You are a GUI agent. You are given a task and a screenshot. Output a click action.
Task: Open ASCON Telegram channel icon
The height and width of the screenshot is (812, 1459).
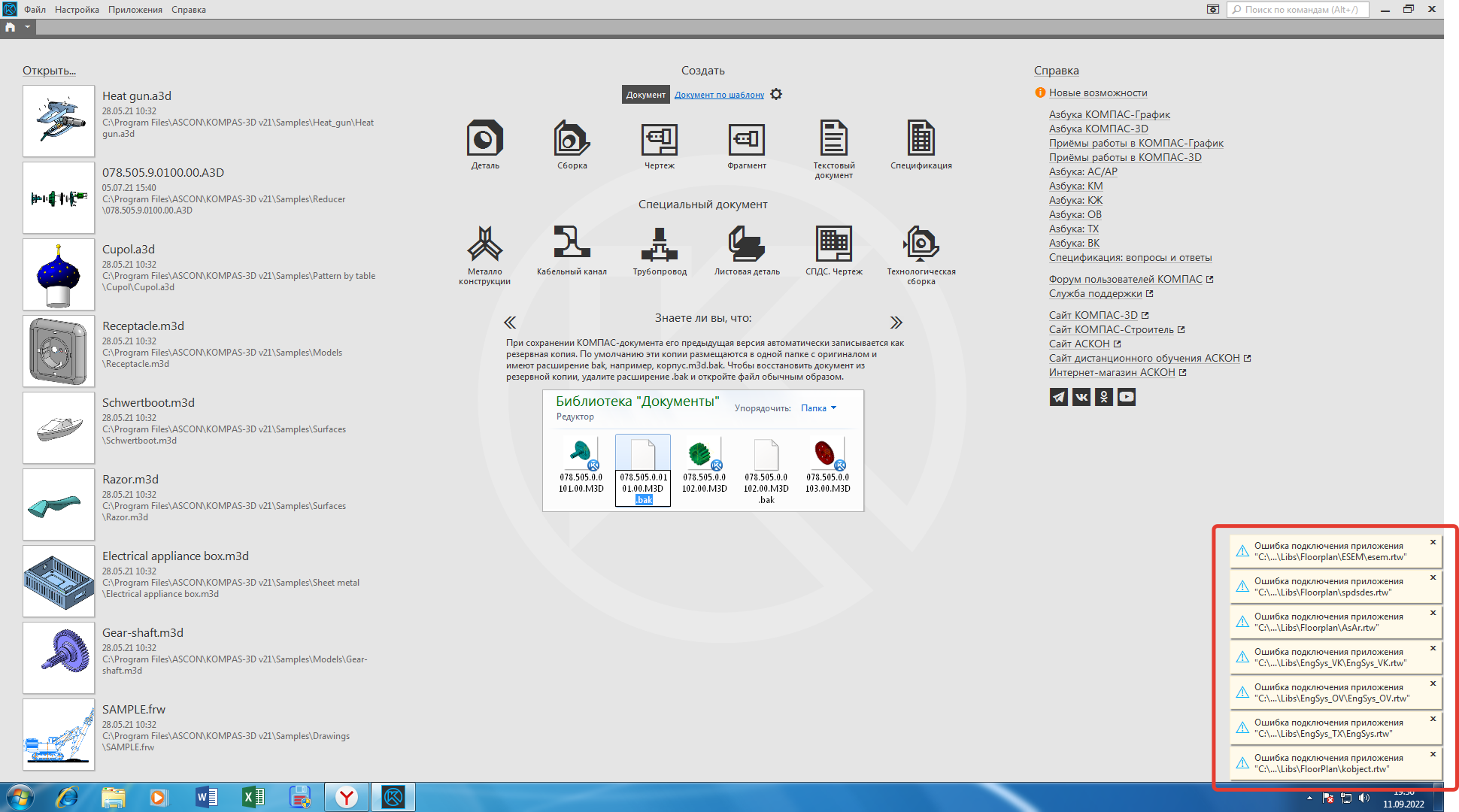1059,397
